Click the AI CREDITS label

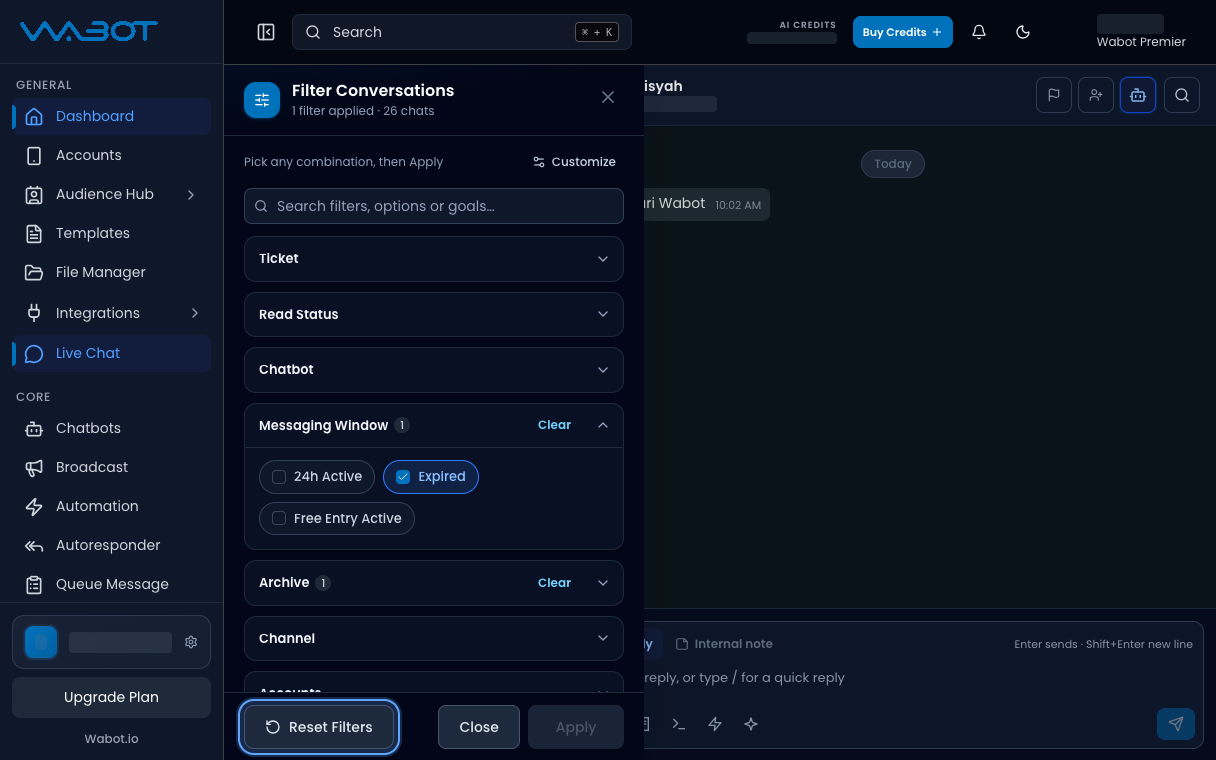click(x=808, y=25)
